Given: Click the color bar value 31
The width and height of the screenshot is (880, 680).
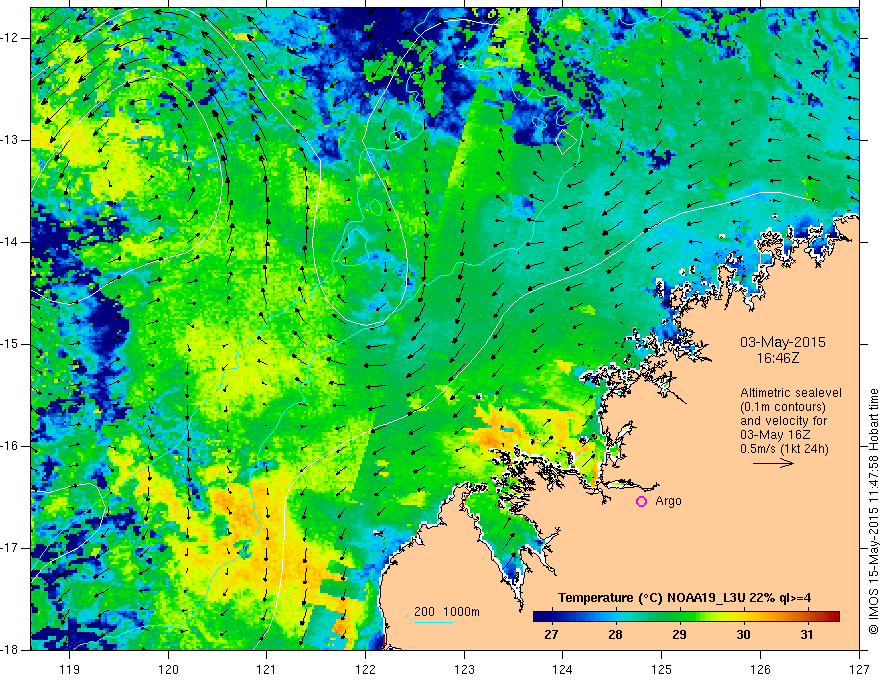Looking at the screenshot, I should (806, 635).
